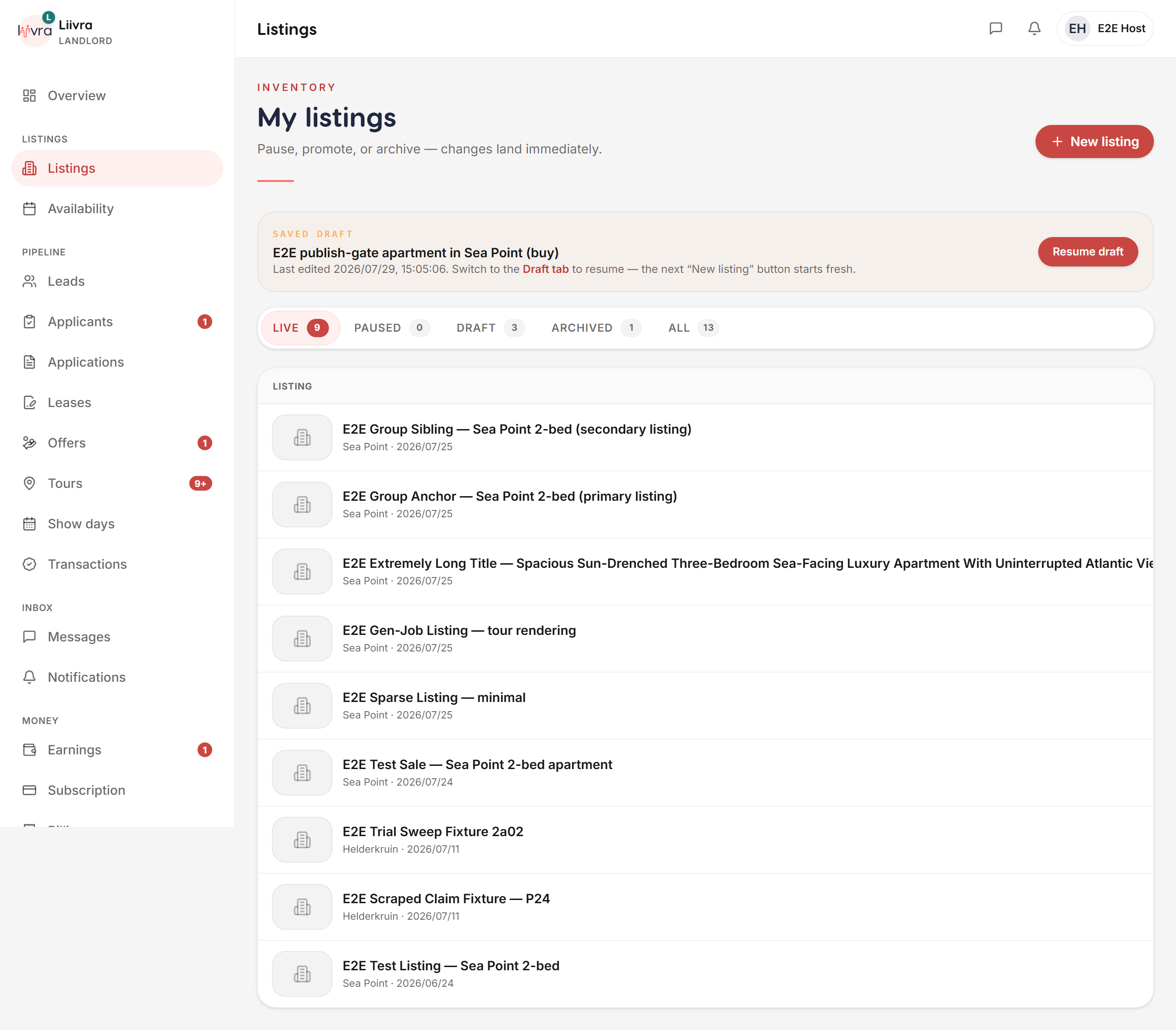Open E2E Scraped Claim Fixture P24

click(705, 907)
